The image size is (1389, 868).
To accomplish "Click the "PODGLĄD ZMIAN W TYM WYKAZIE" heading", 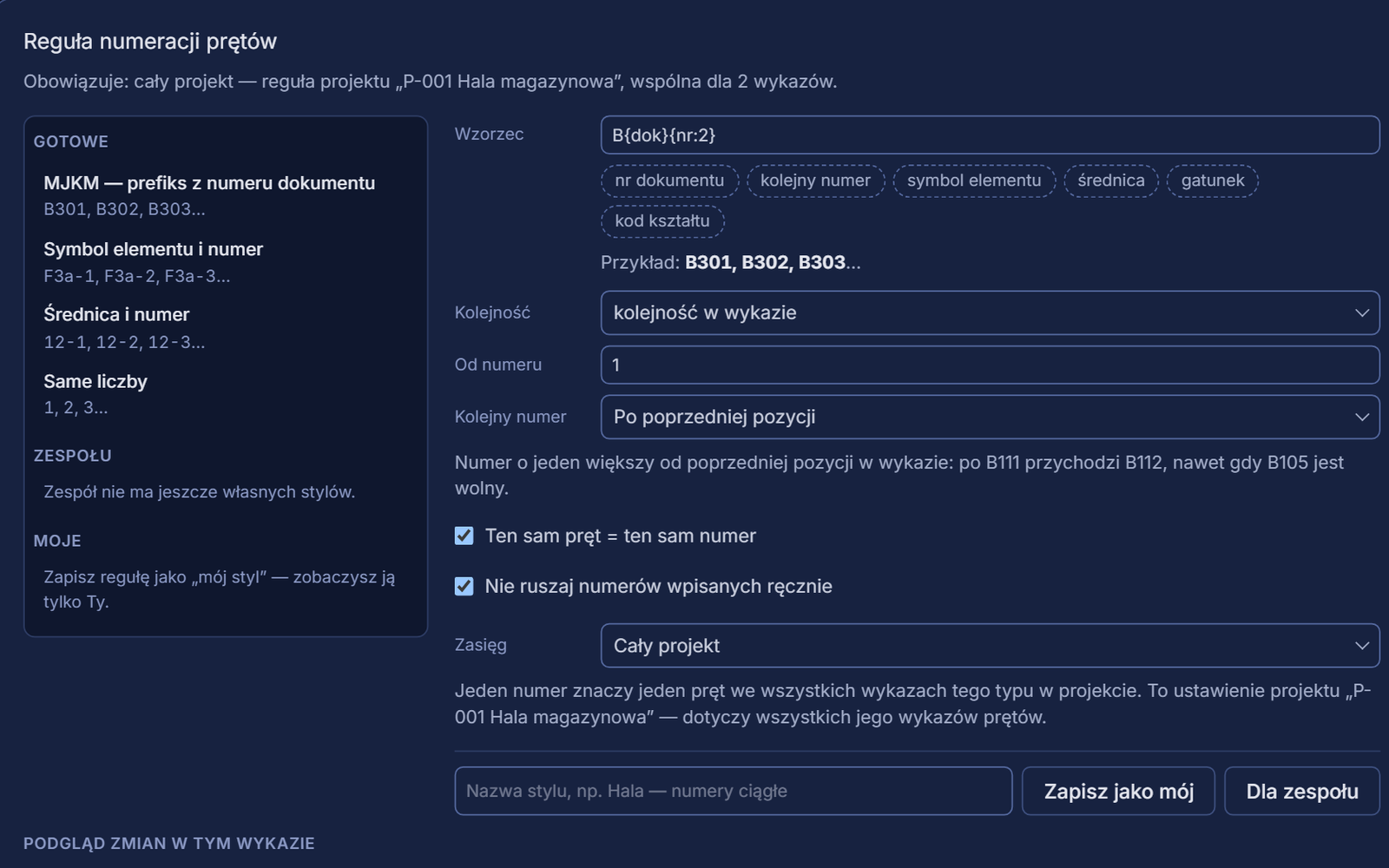I will point(169,844).
